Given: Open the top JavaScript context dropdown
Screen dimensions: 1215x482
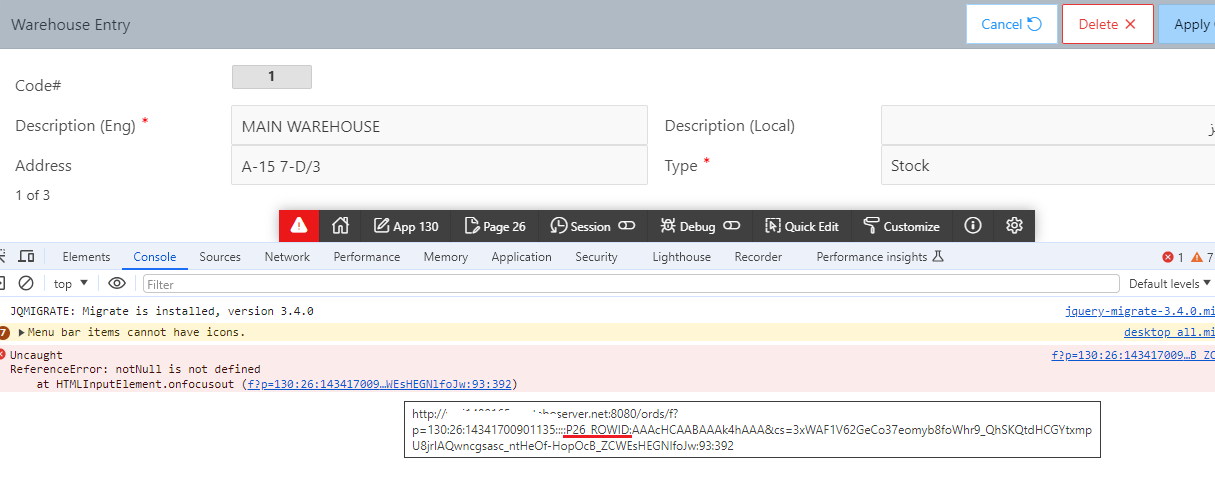Looking at the screenshot, I should click(71, 284).
